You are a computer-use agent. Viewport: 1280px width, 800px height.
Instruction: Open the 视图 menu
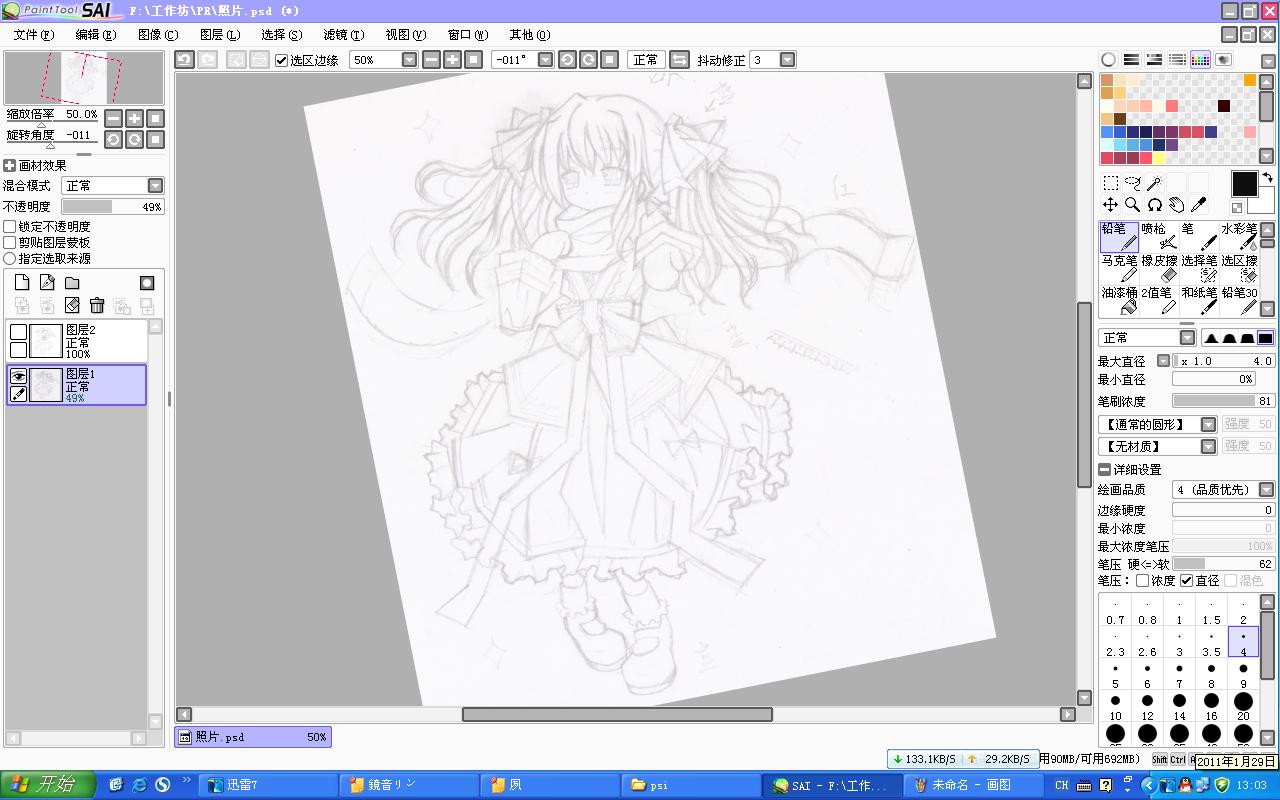click(405, 34)
